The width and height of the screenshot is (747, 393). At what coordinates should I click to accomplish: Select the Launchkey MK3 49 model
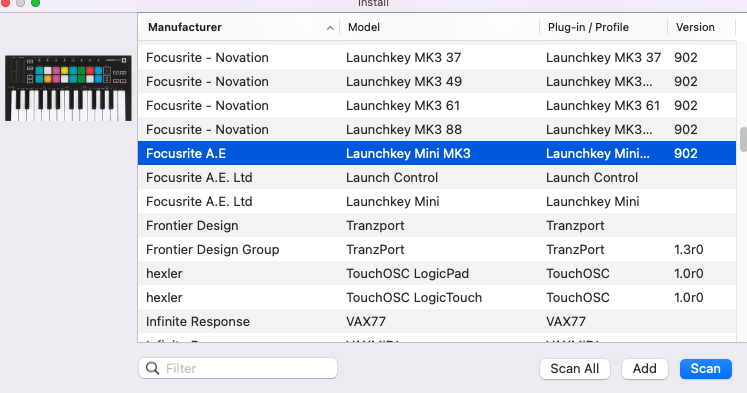point(404,81)
